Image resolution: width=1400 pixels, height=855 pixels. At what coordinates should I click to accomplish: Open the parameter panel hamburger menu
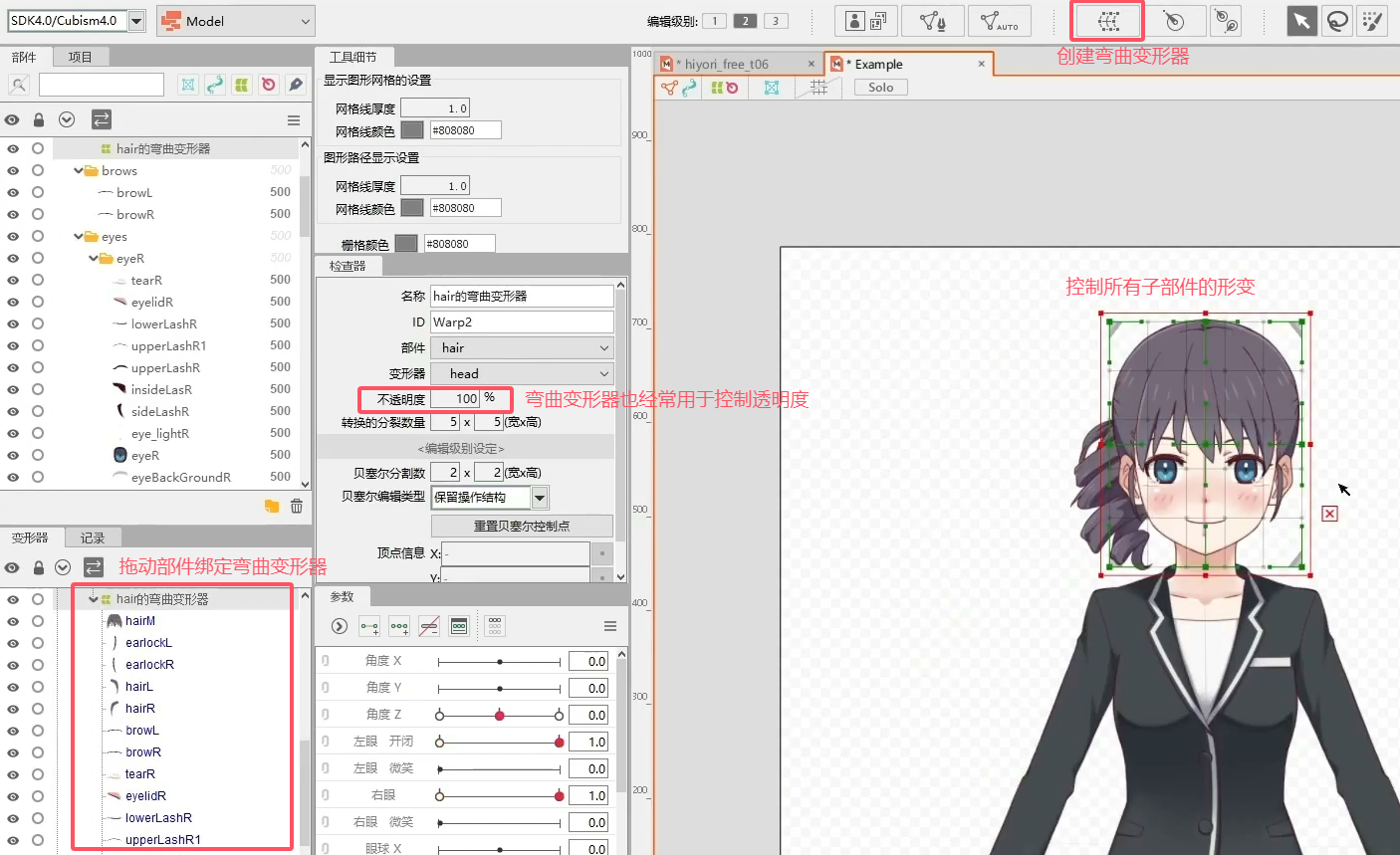coord(610,626)
